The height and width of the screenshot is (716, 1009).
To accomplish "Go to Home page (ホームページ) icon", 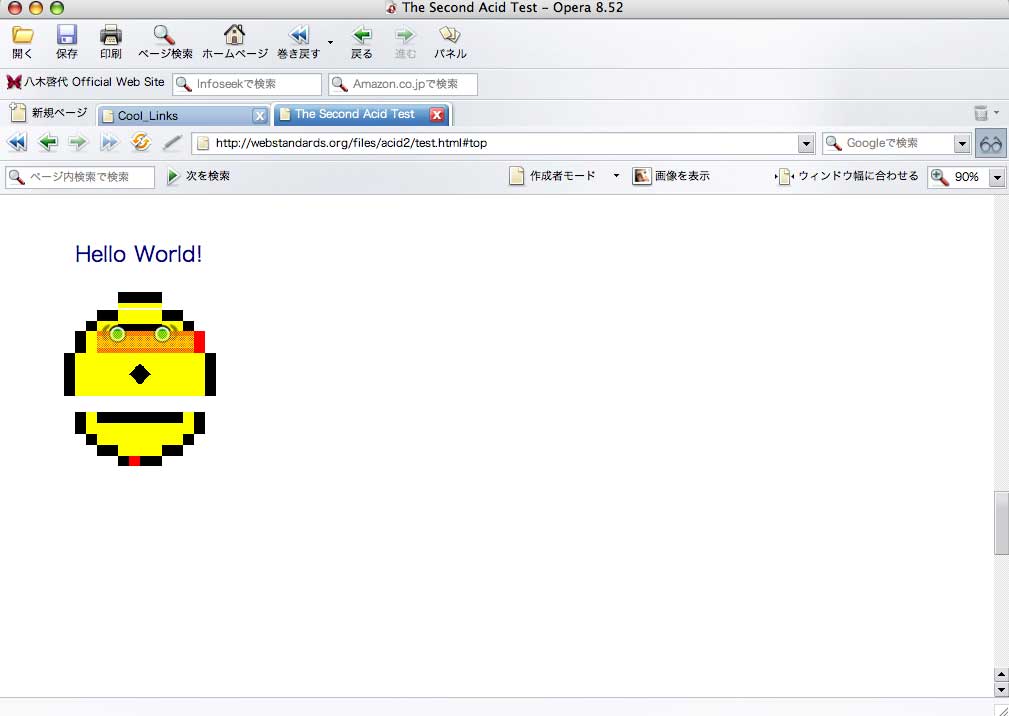I will tap(234, 35).
